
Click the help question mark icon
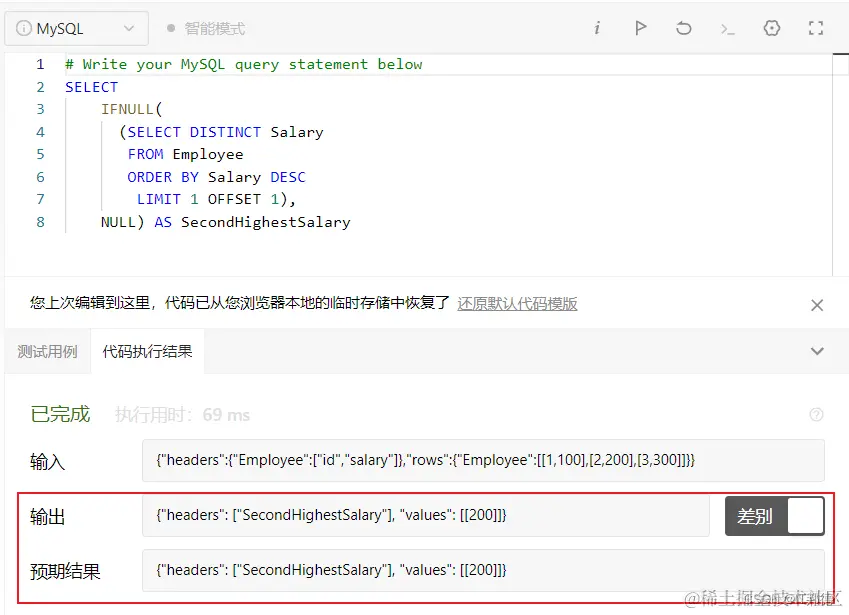pyautogui.click(x=817, y=415)
